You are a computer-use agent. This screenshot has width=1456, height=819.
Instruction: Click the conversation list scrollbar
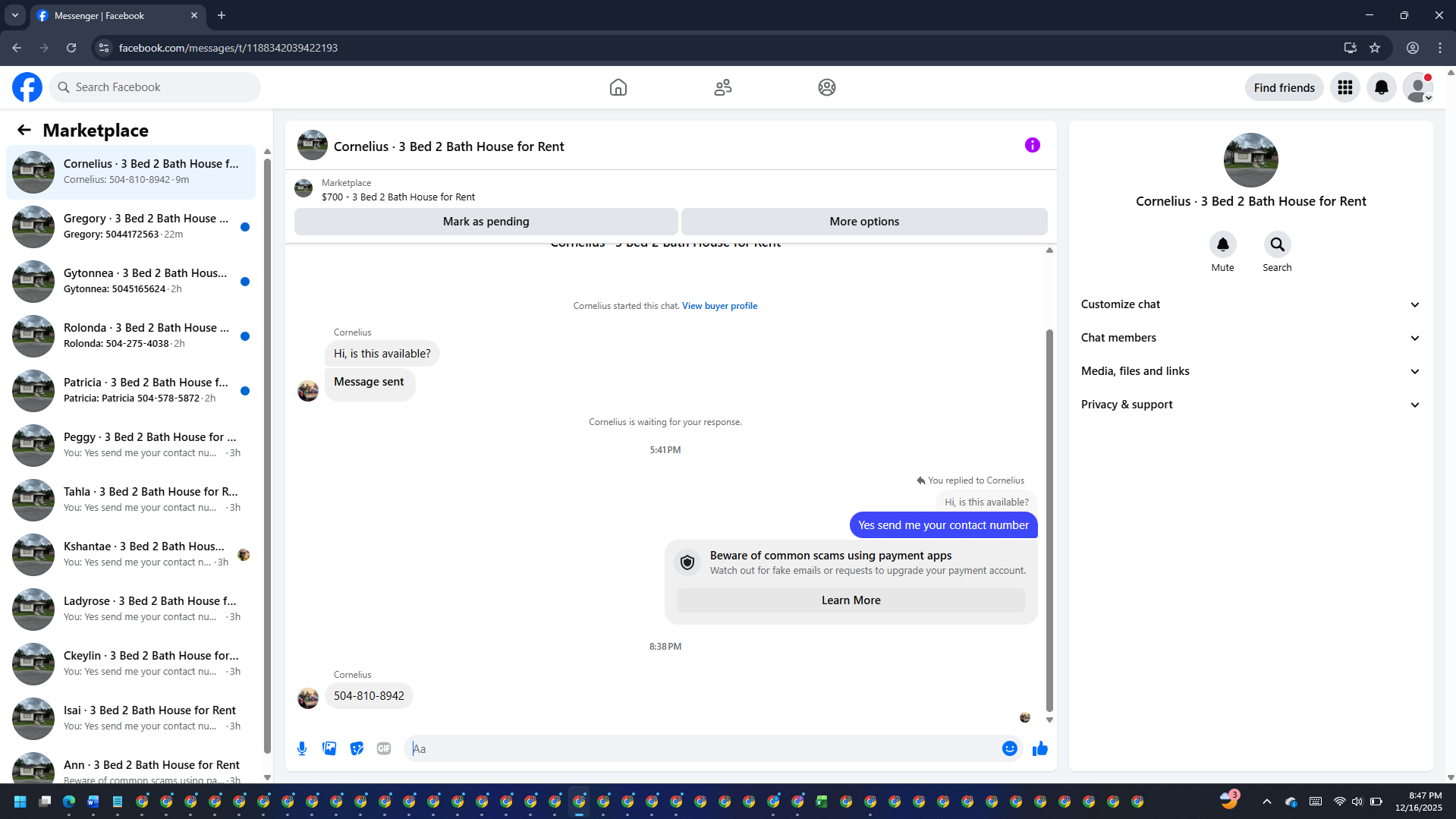[x=267, y=455]
